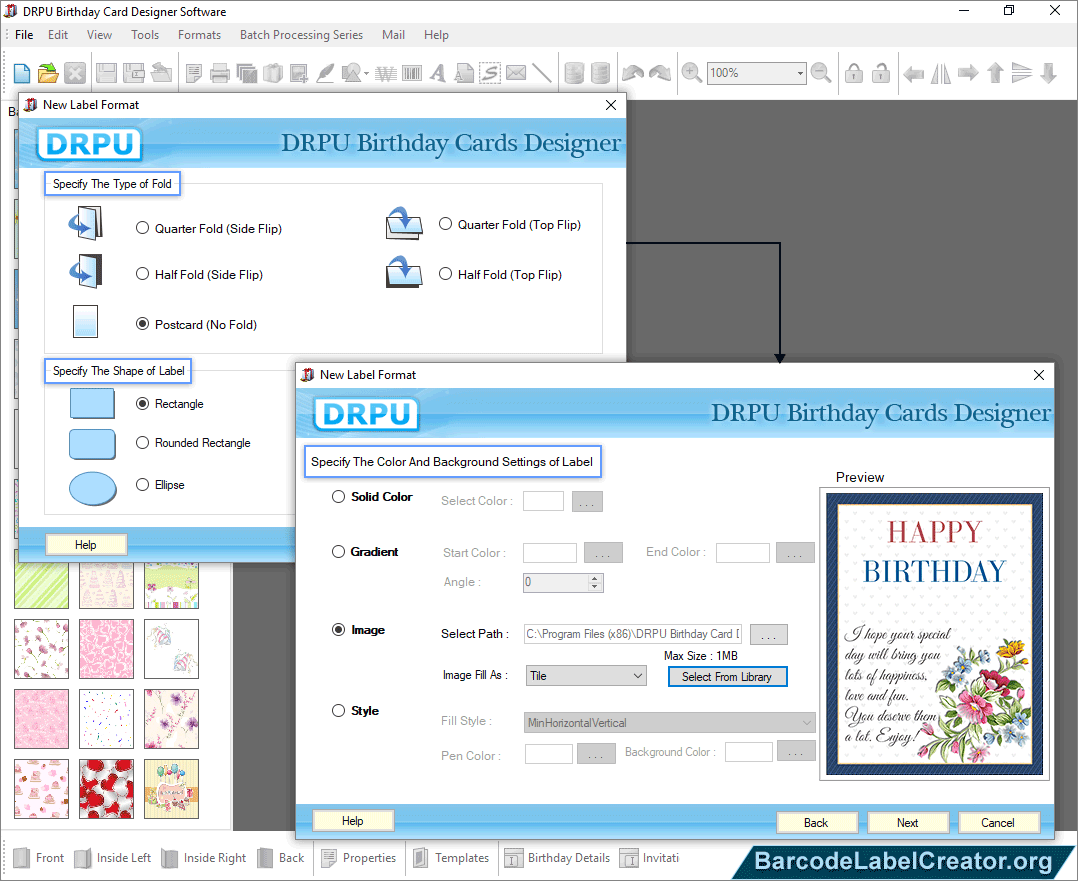Open a file using the folder icon
This screenshot has width=1078, height=881.
(x=48, y=73)
